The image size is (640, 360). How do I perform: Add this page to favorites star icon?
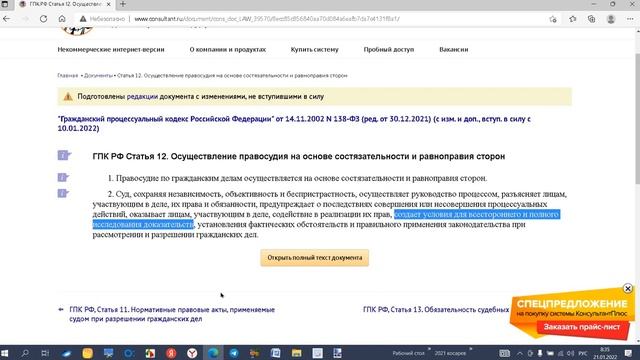click(553, 19)
